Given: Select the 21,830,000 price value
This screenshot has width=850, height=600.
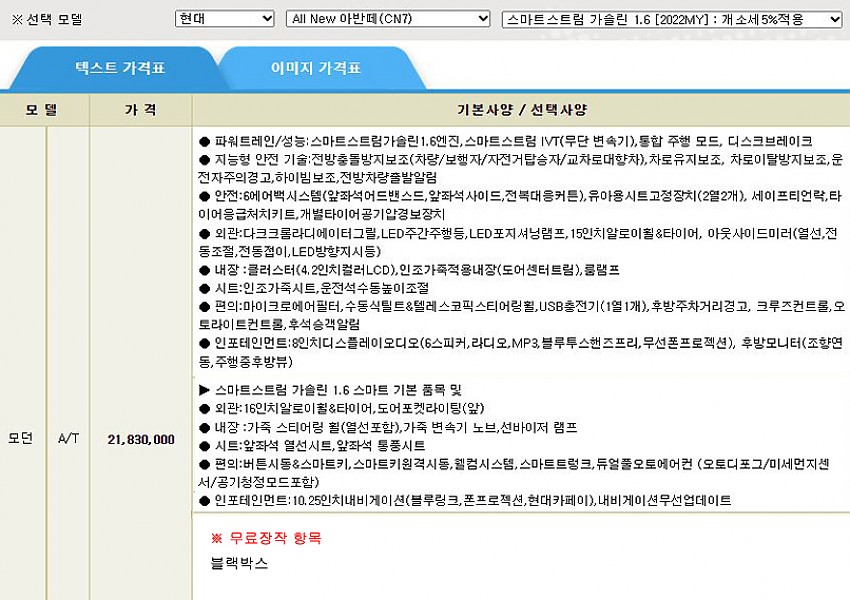Looking at the screenshot, I should pyautogui.click(x=140, y=439).
